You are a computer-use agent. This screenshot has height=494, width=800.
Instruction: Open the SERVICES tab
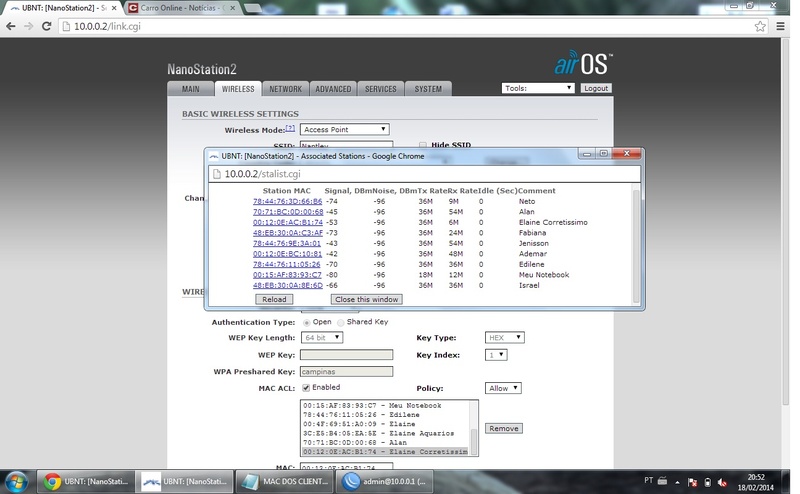[381, 89]
